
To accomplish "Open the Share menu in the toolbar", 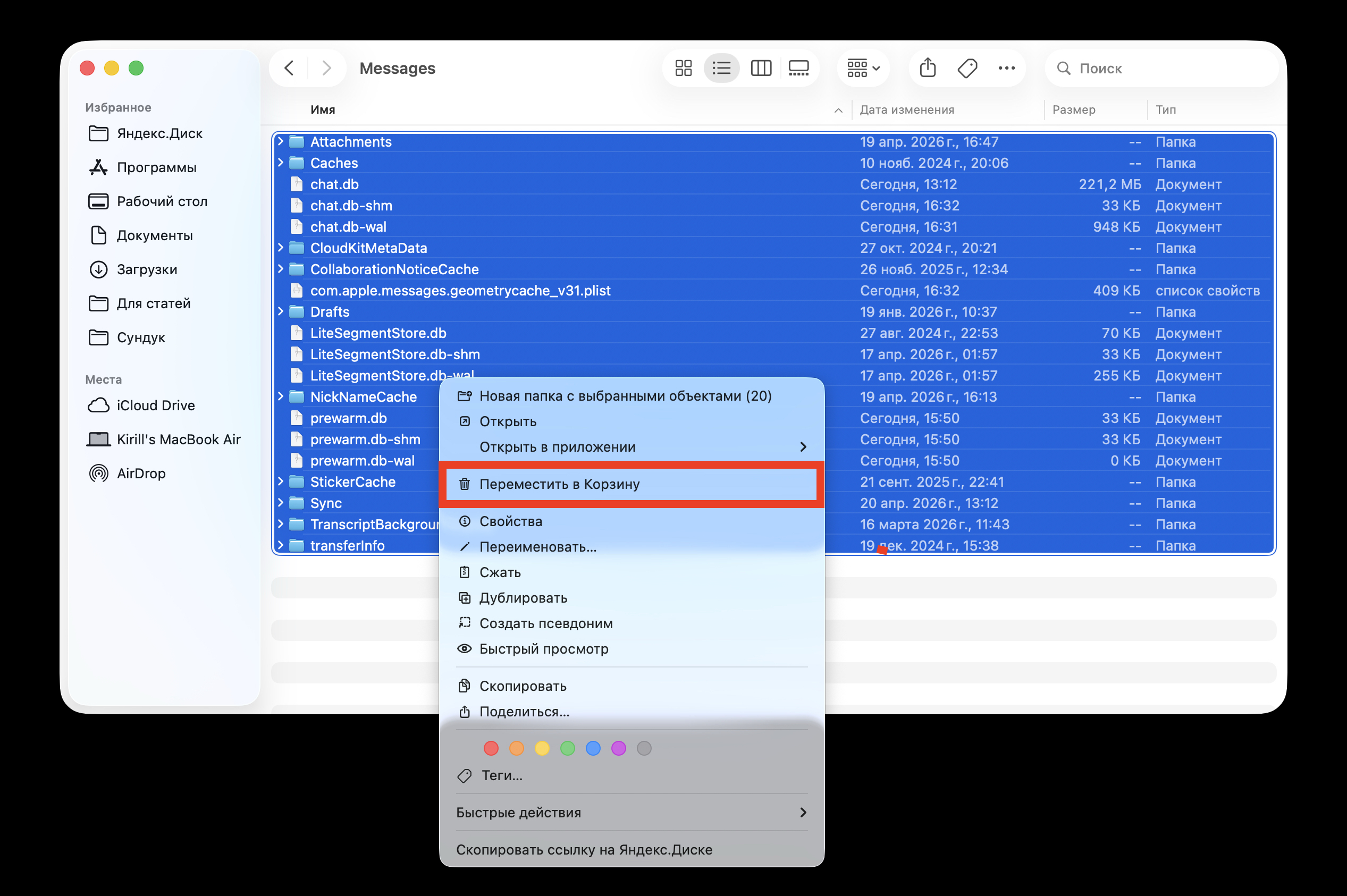I will 928,68.
